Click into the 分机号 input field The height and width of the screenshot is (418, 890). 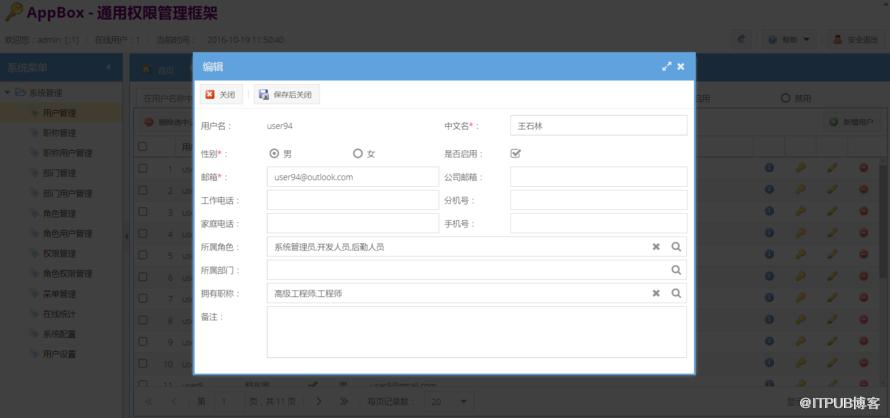coord(598,200)
